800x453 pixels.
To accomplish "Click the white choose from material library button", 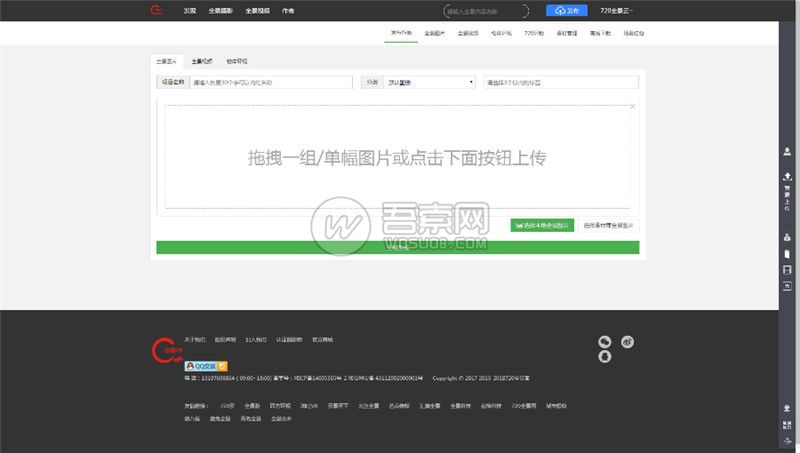I will (608, 225).
